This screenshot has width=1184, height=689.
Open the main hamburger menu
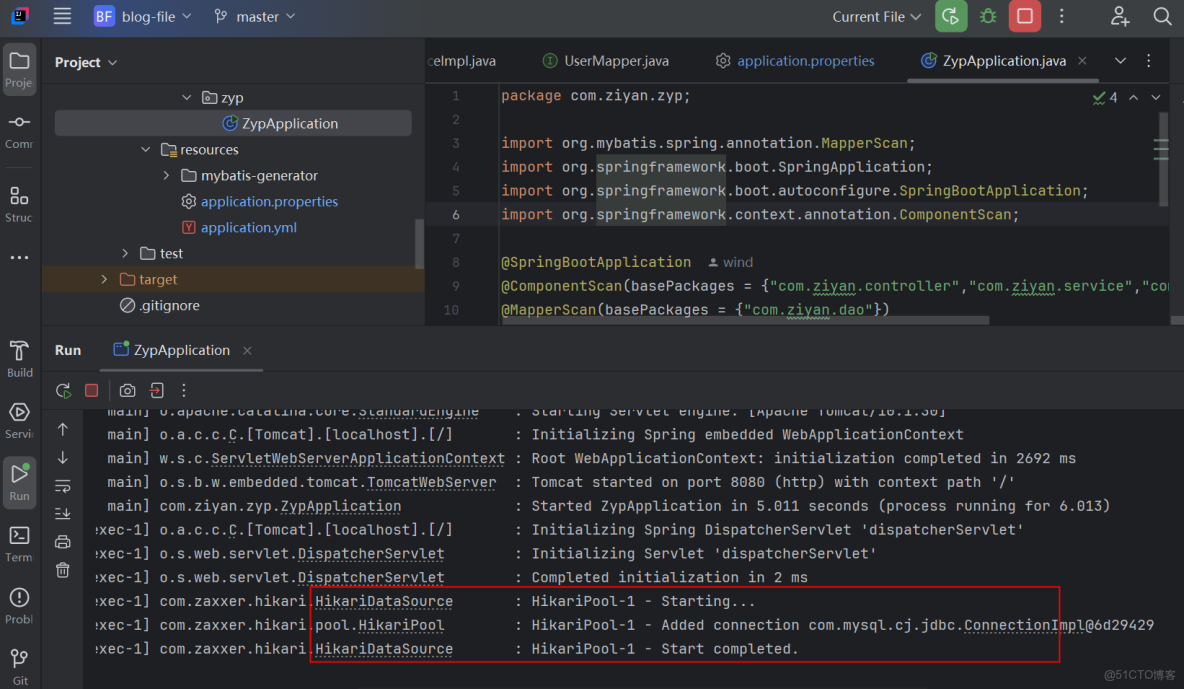[62, 16]
